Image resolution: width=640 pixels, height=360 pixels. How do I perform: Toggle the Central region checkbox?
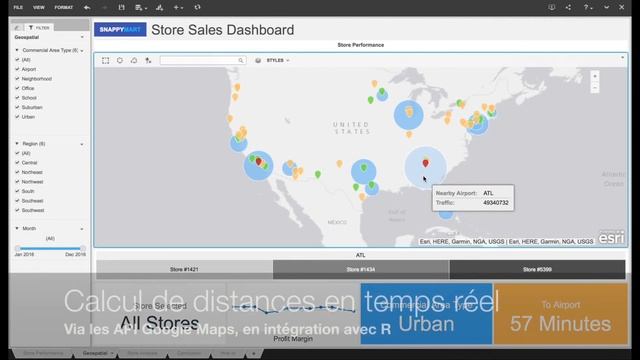[x=17, y=162]
